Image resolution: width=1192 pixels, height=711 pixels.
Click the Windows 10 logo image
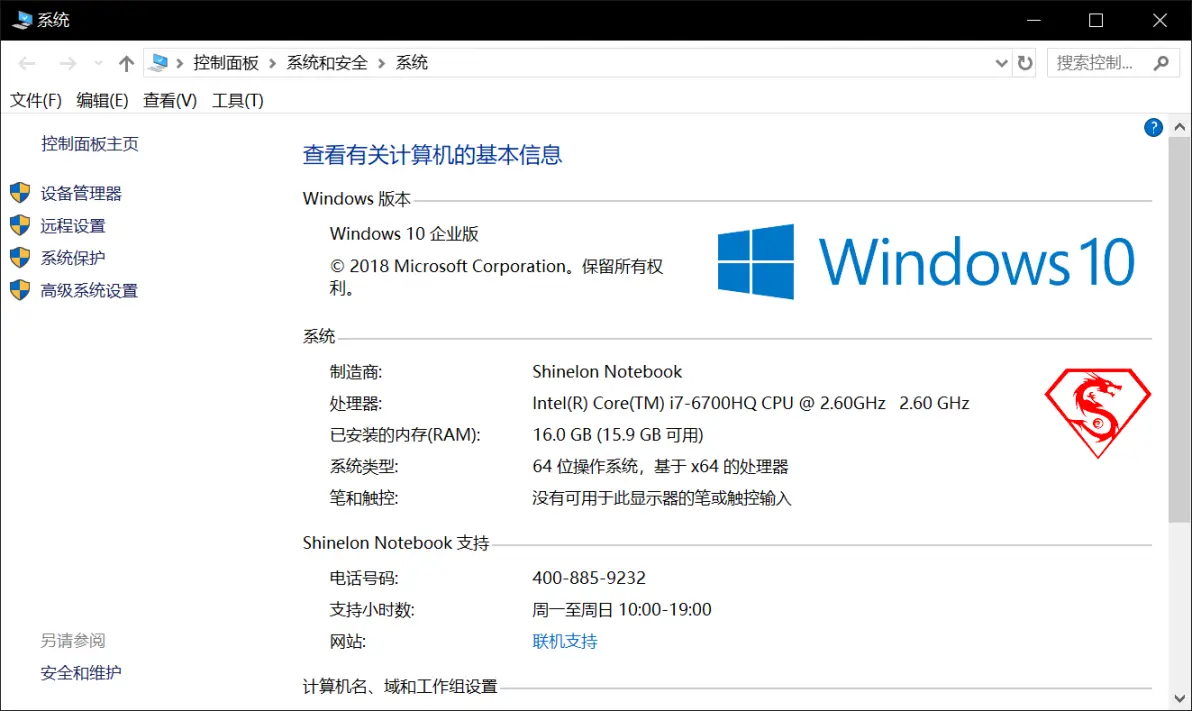pyautogui.click(x=926, y=262)
